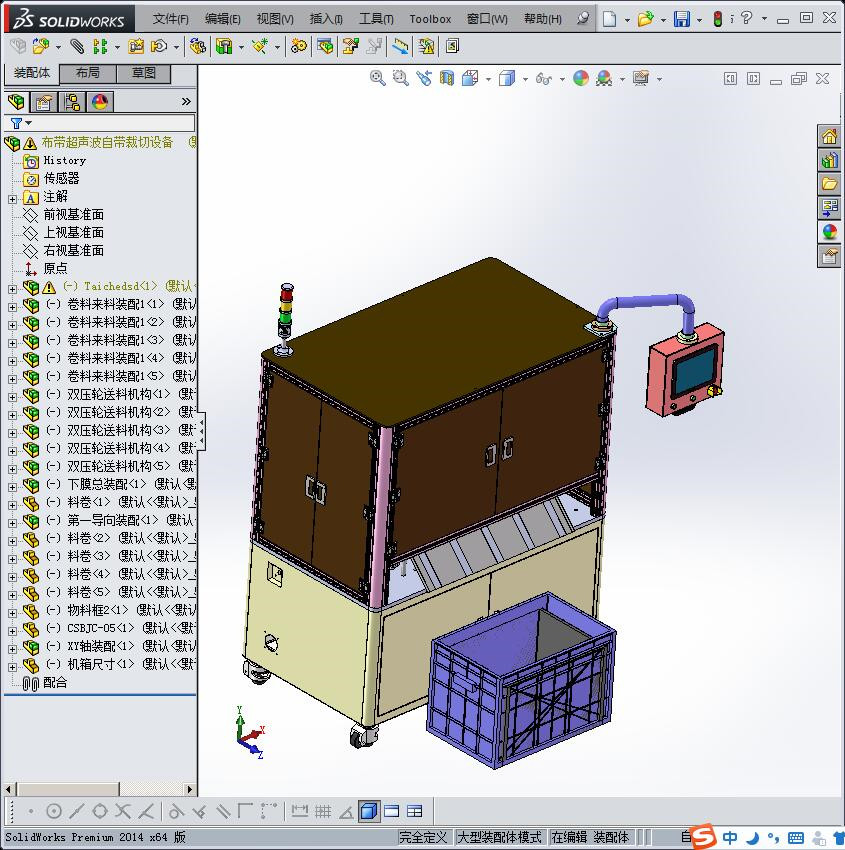
Task: Click the New document icon
Action: point(610,19)
